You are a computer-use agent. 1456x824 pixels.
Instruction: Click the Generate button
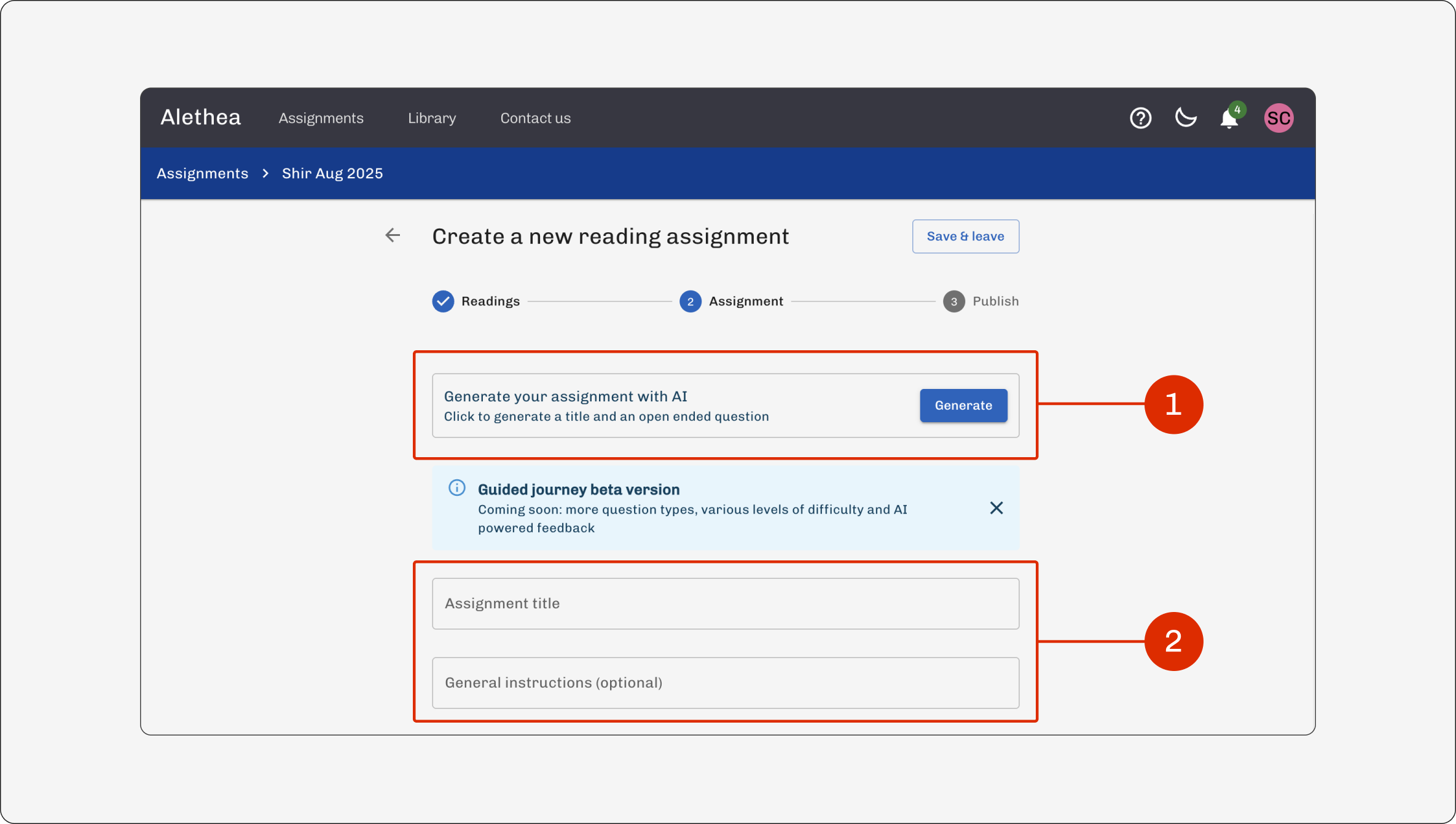(x=963, y=406)
